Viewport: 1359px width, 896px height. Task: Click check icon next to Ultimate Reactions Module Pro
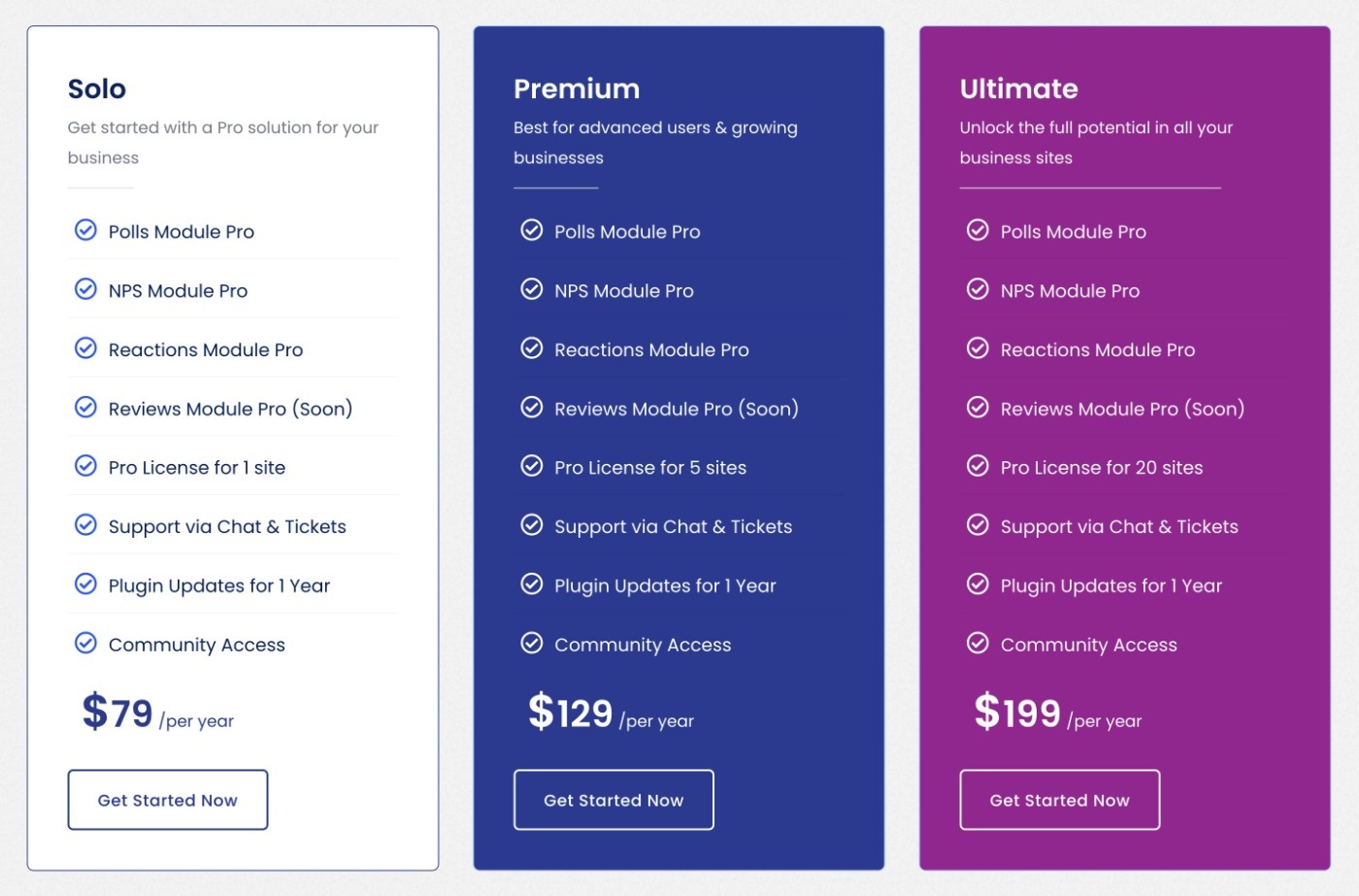(x=978, y=348)
